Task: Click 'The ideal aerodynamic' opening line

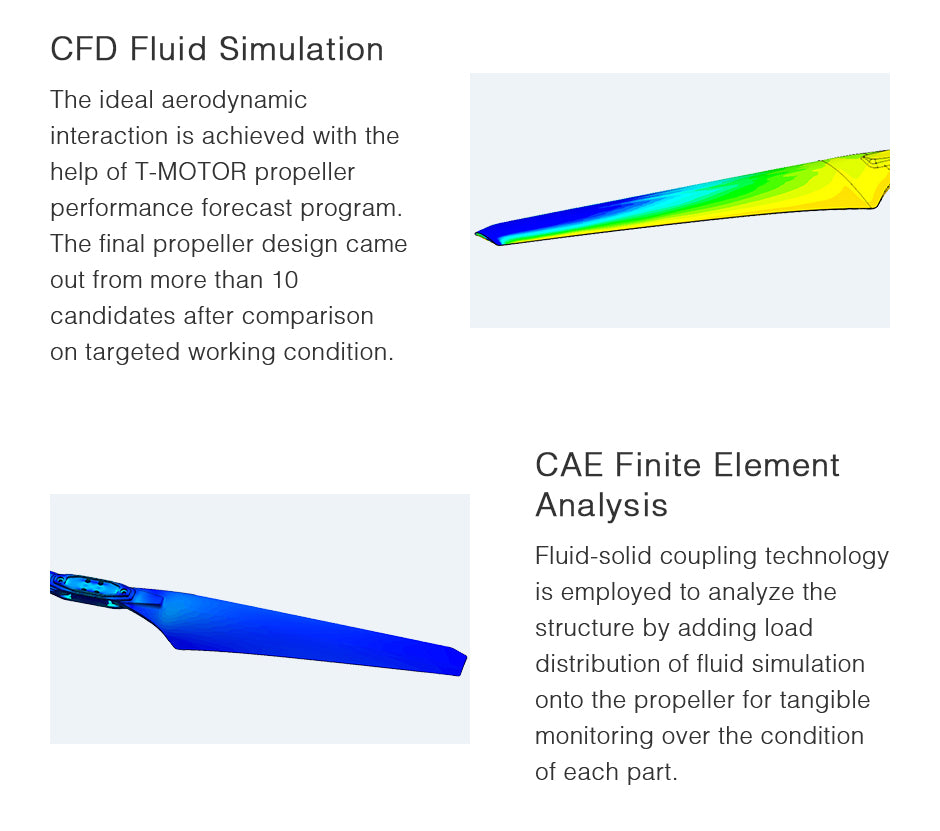Action: pyautogui.click(x=179, y=100)
